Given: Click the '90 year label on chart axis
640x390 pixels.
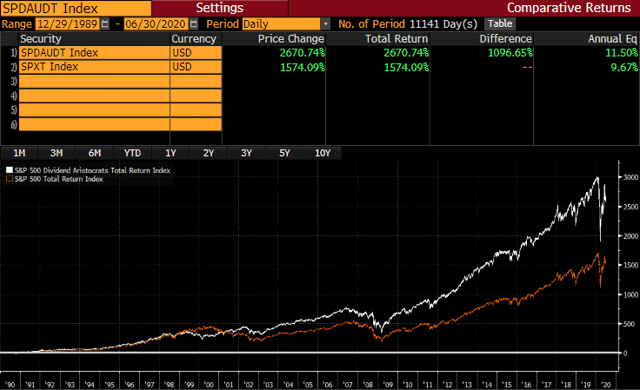Looking at the screenshot, I should point(10,384).
